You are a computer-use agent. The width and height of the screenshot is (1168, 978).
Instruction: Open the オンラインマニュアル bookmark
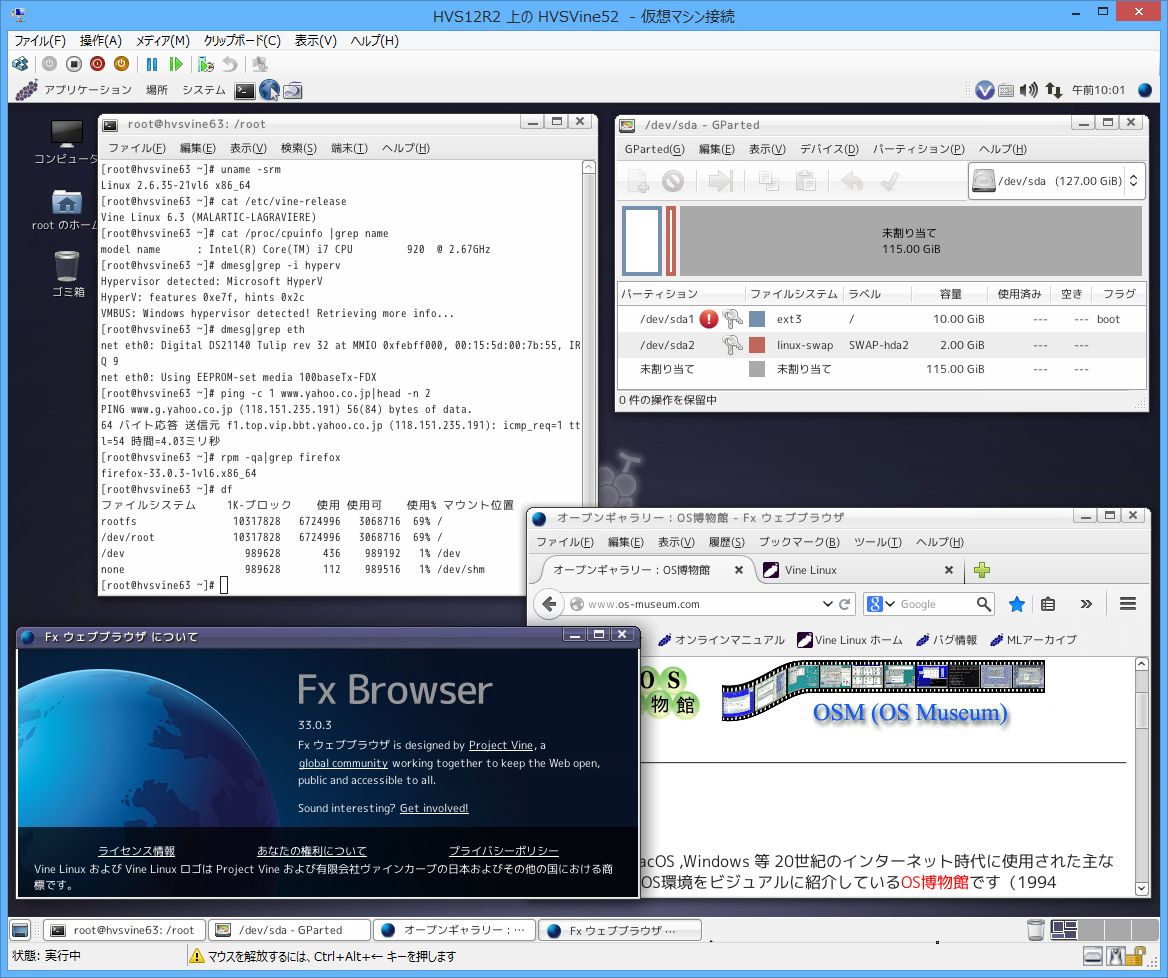pos(721,640)
